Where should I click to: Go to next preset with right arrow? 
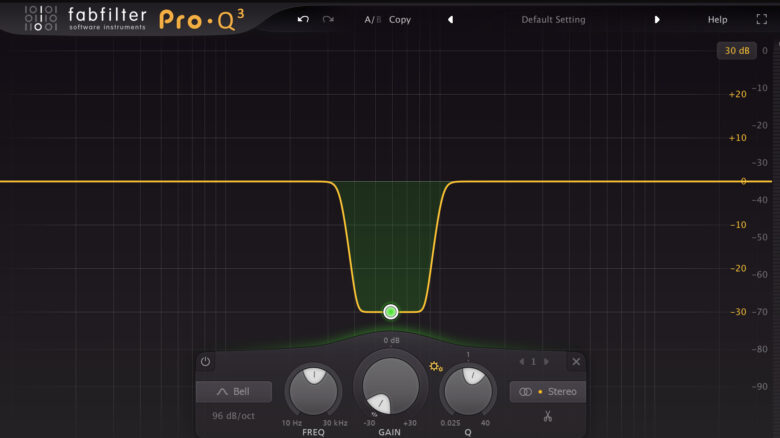(x=657, y=19)
